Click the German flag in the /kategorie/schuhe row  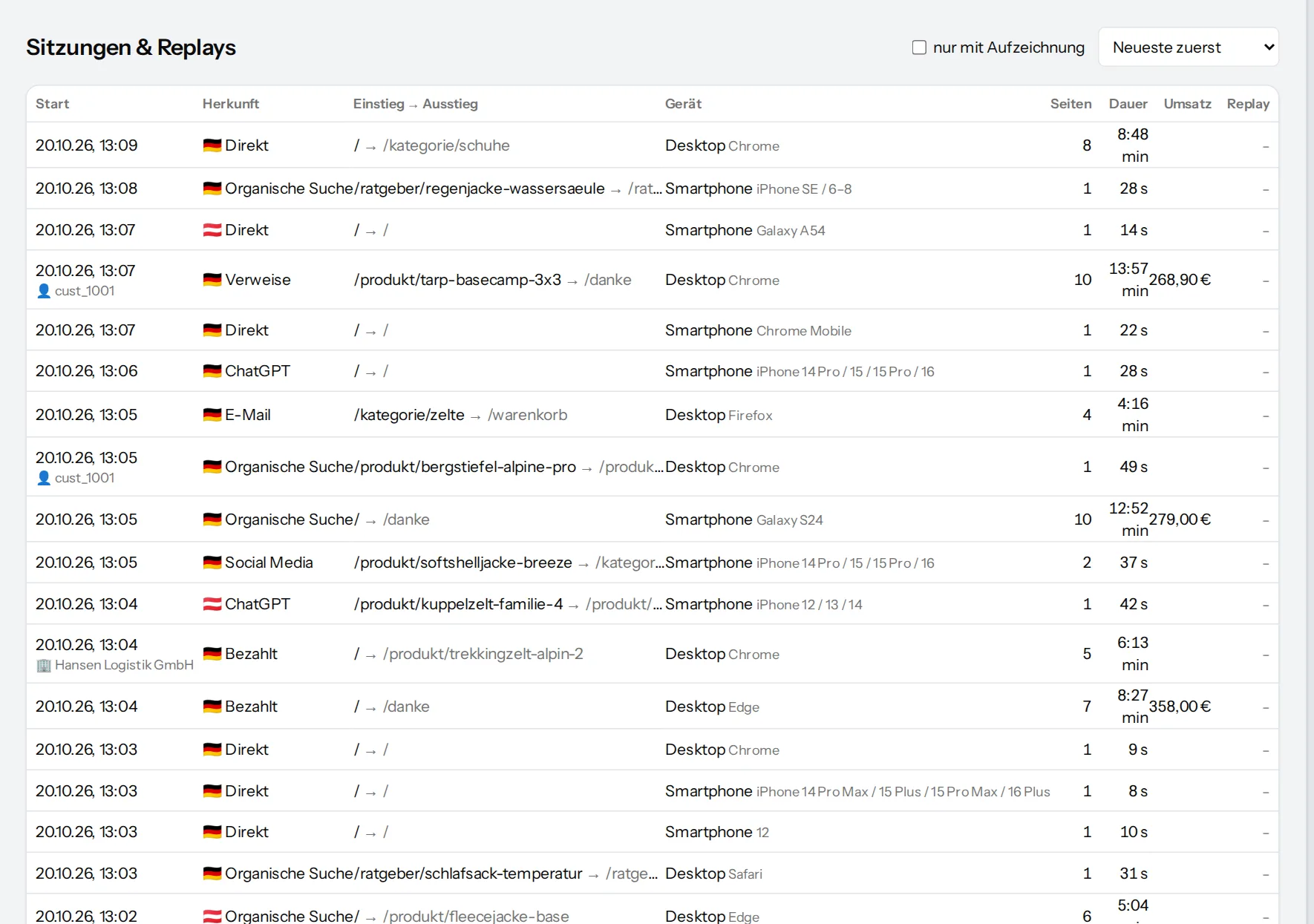pos(212,145)
